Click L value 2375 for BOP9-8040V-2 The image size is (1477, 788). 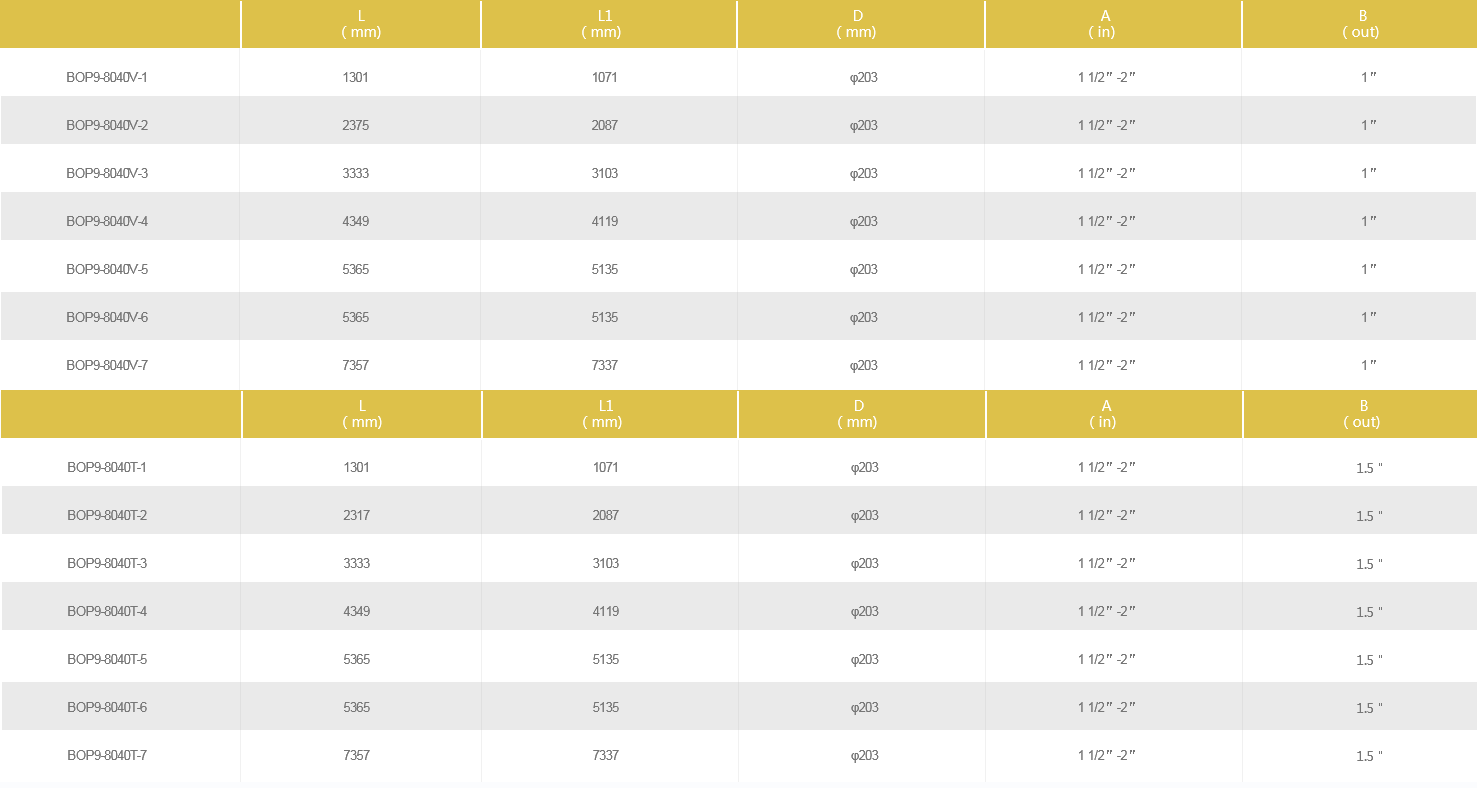point(356,126)
